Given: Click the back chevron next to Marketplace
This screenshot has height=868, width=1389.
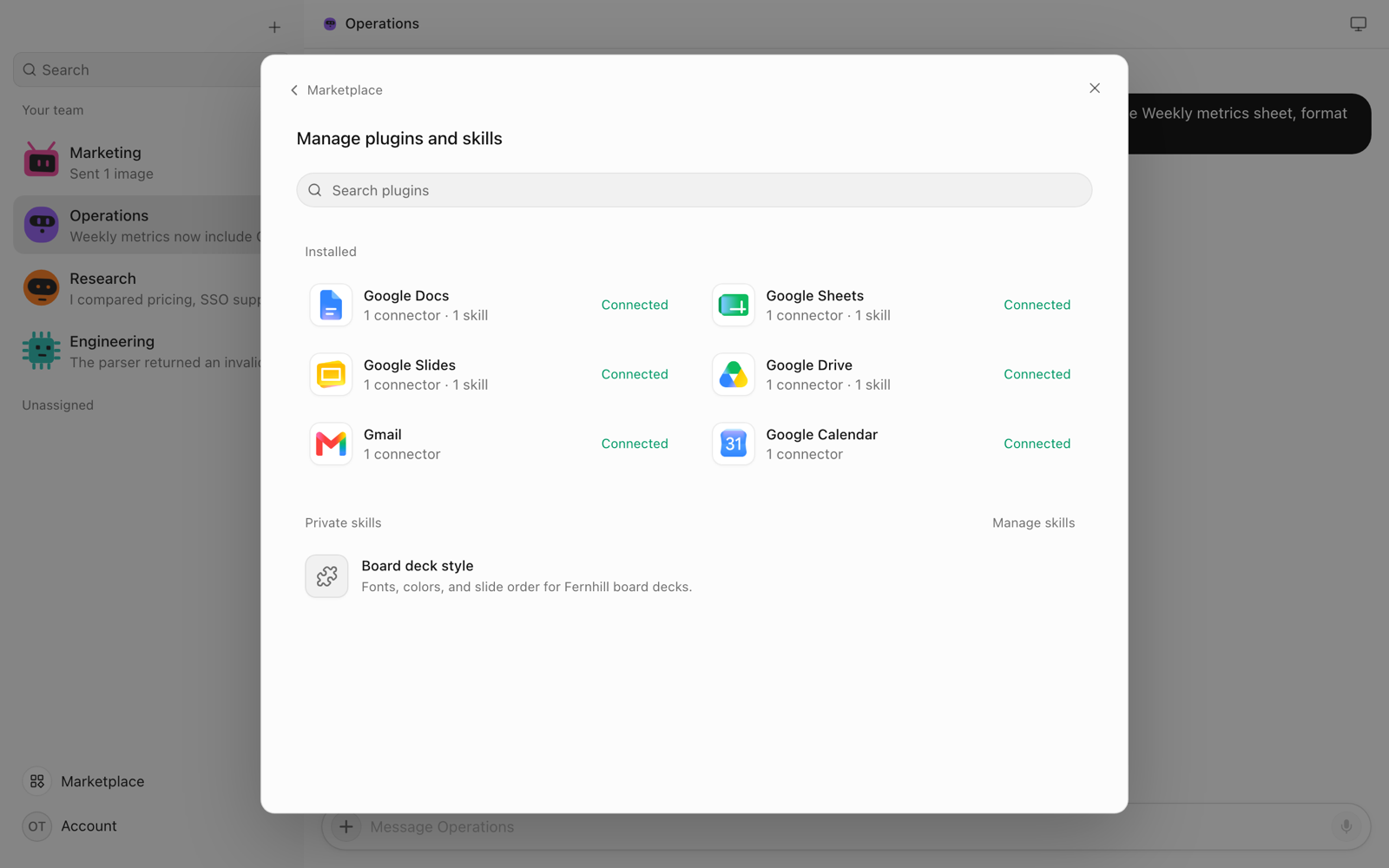Looking at the screenshot, I should pos(294,90).
